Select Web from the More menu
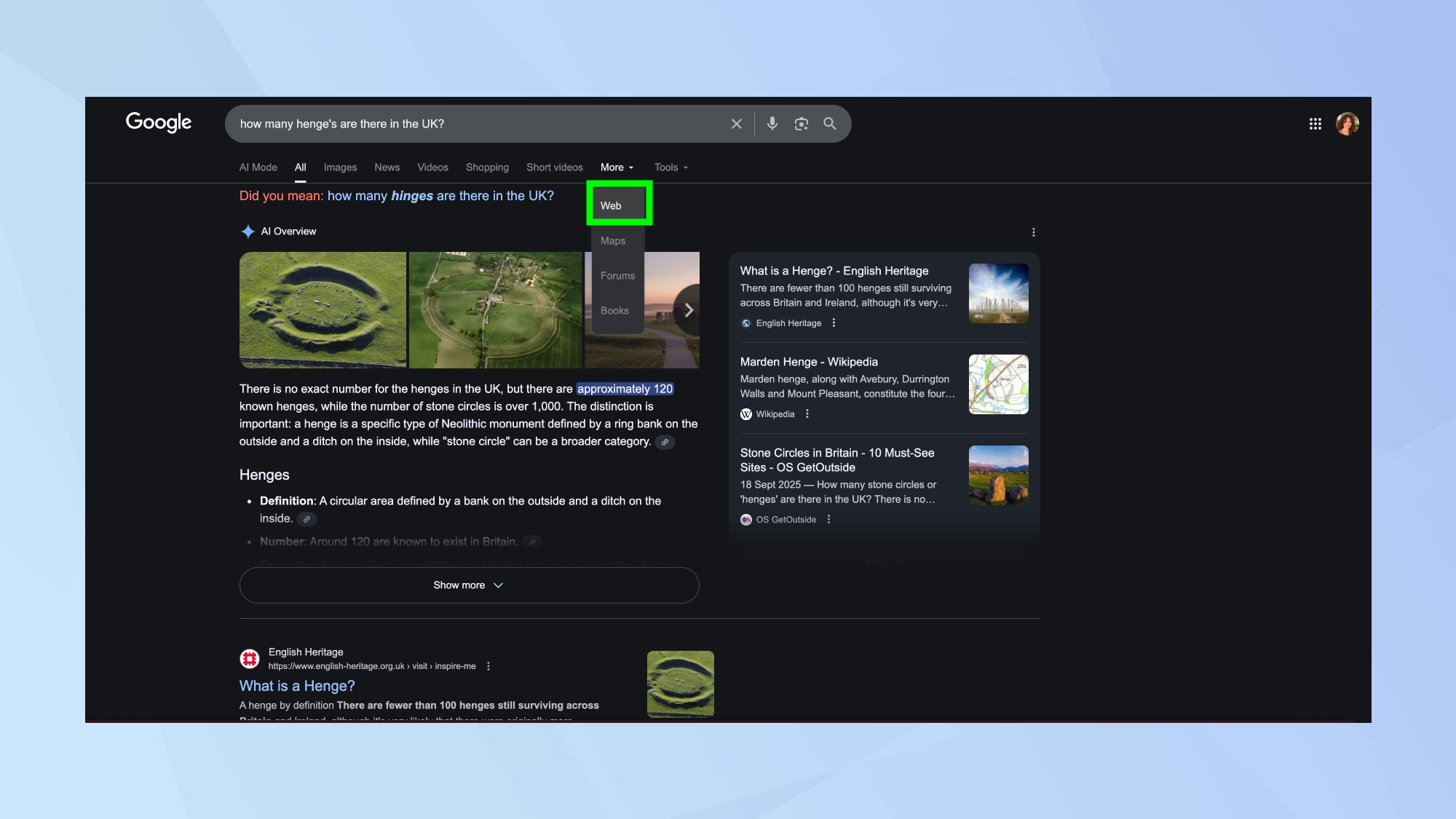 (611, 206)
